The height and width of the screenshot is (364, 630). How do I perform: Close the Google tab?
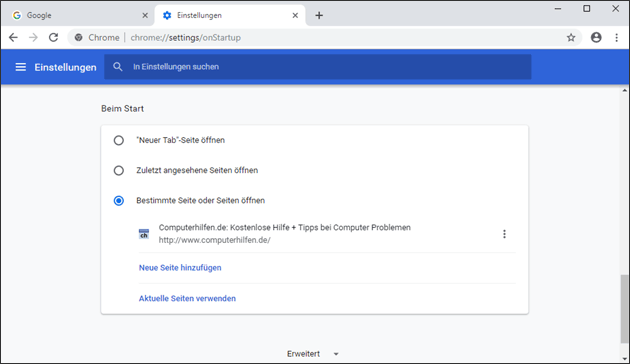tap(145, 15)
